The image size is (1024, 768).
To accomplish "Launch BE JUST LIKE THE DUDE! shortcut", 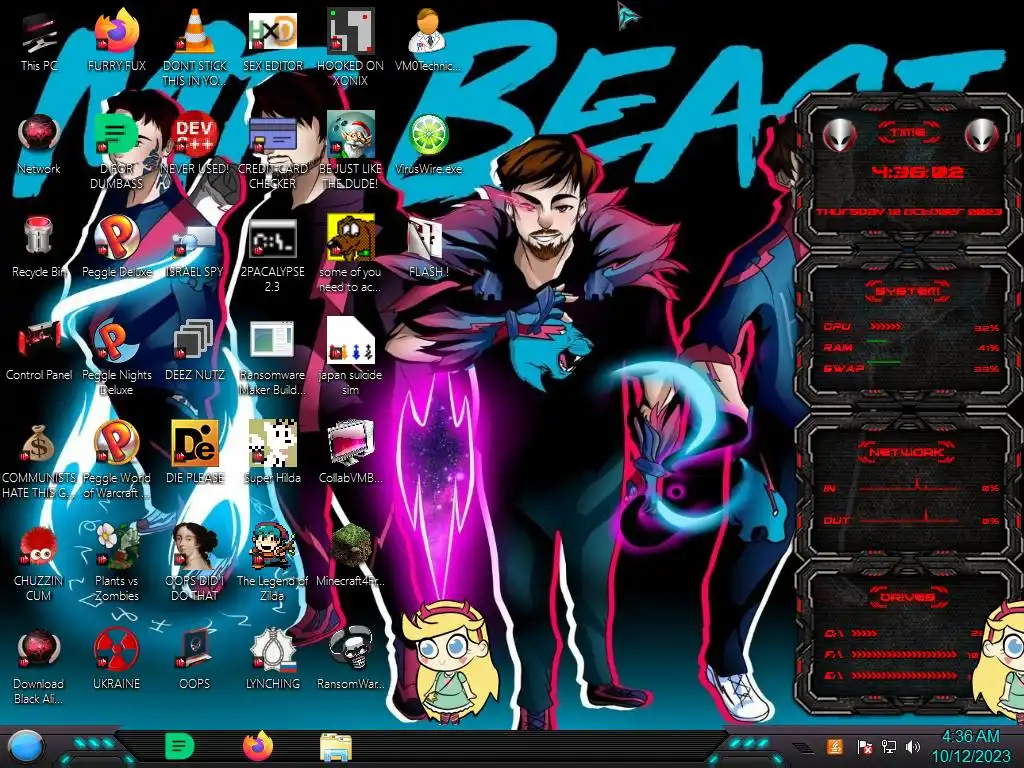I will [351, 152].
